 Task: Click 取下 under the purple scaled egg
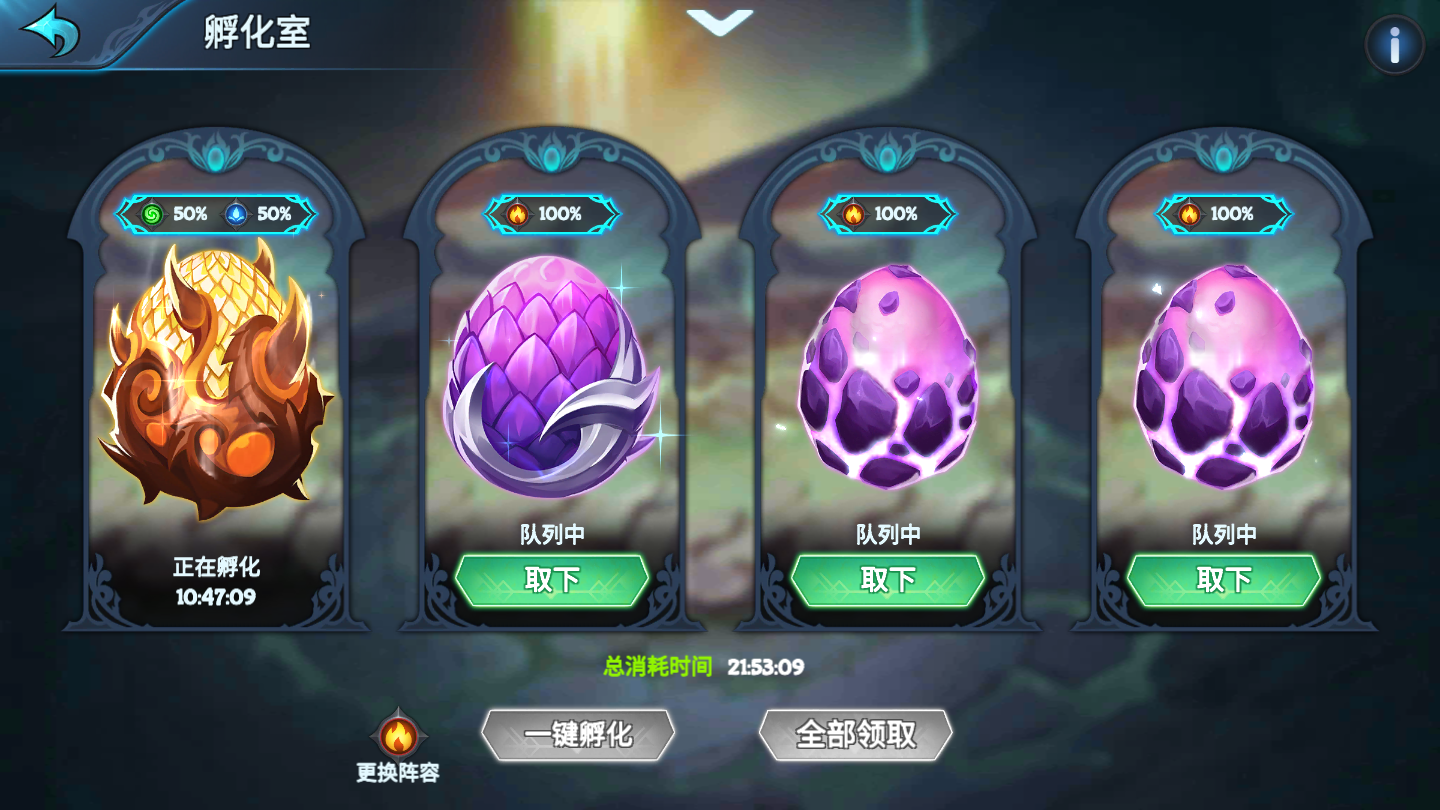coord(552,580)
